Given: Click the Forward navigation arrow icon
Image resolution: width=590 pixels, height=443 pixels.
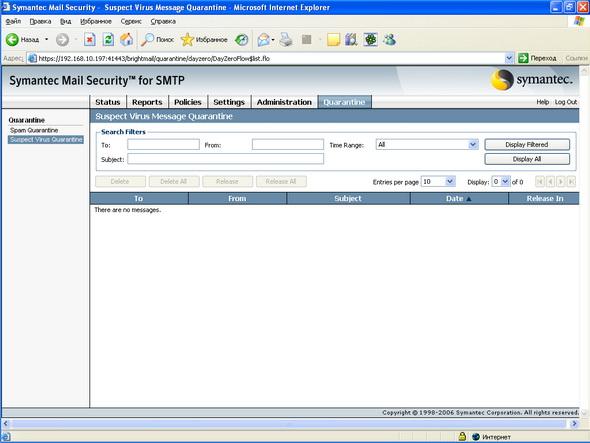Looking at the screenshot, I should [x=62, y=40].
